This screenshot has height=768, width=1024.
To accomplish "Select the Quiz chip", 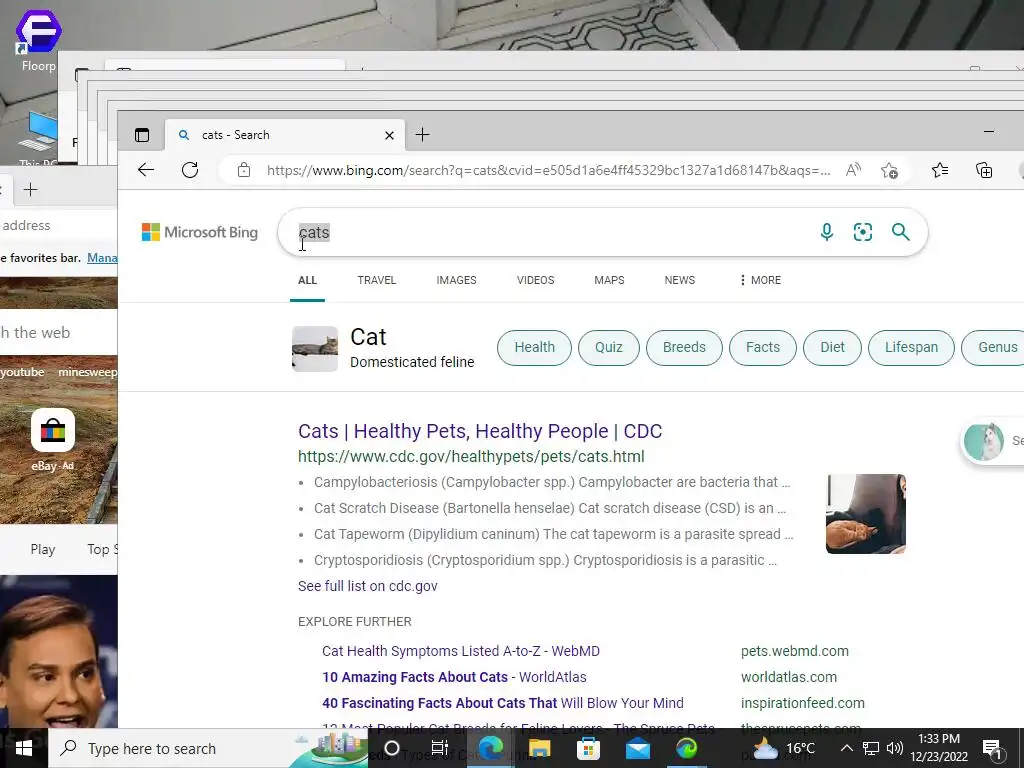I will click(x=609, y=347).
